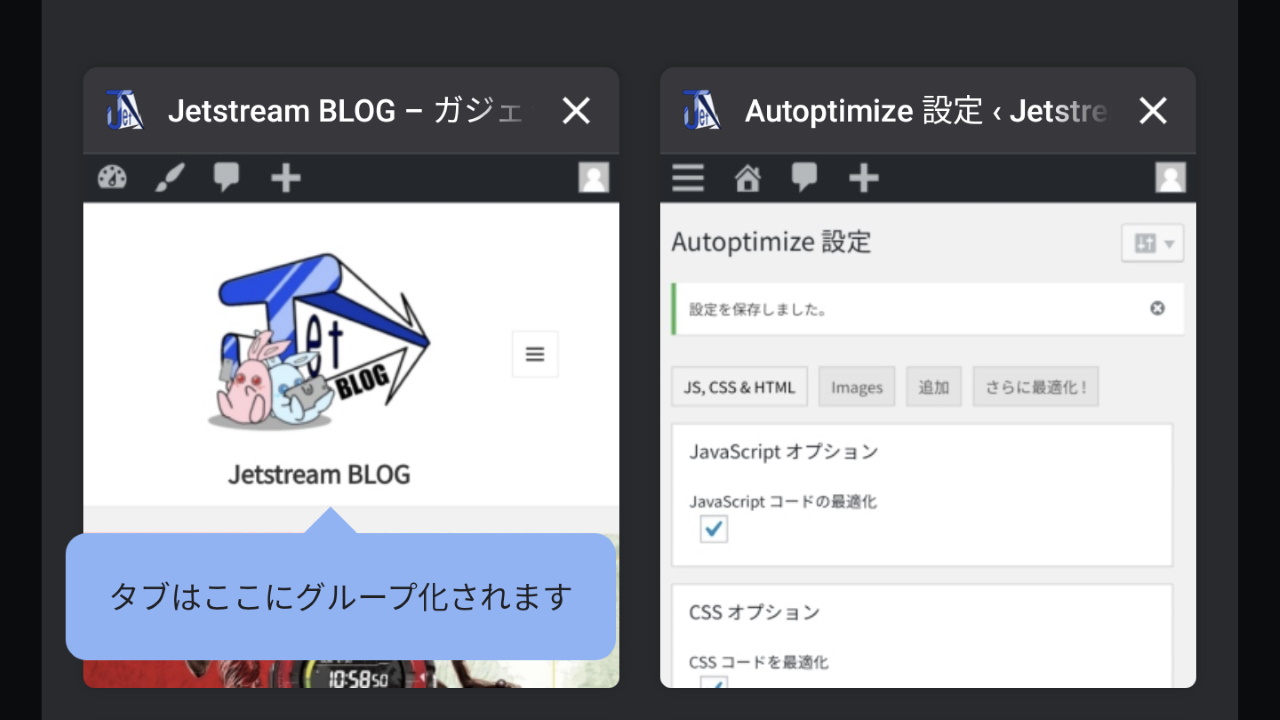Dismiss the 設定を保存しました notice

(1157, 308)
